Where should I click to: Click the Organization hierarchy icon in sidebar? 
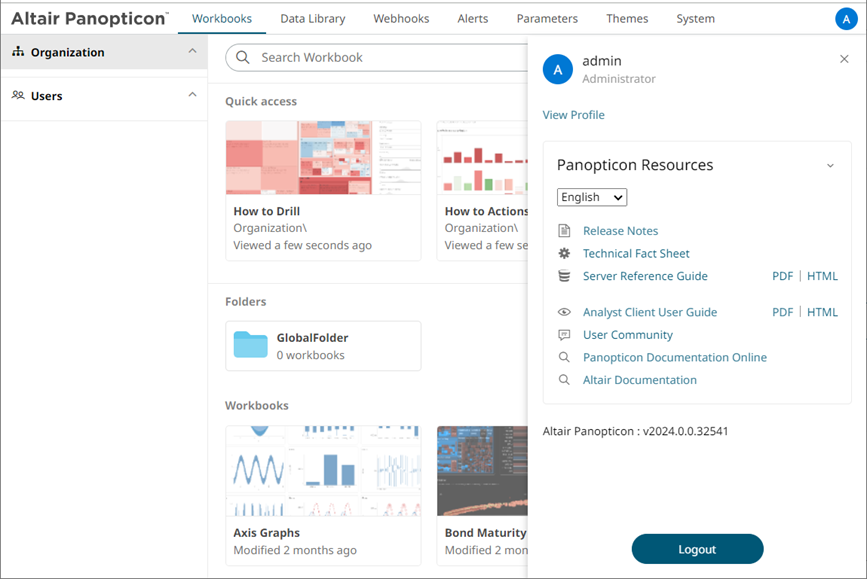click(x=18, y=51)
